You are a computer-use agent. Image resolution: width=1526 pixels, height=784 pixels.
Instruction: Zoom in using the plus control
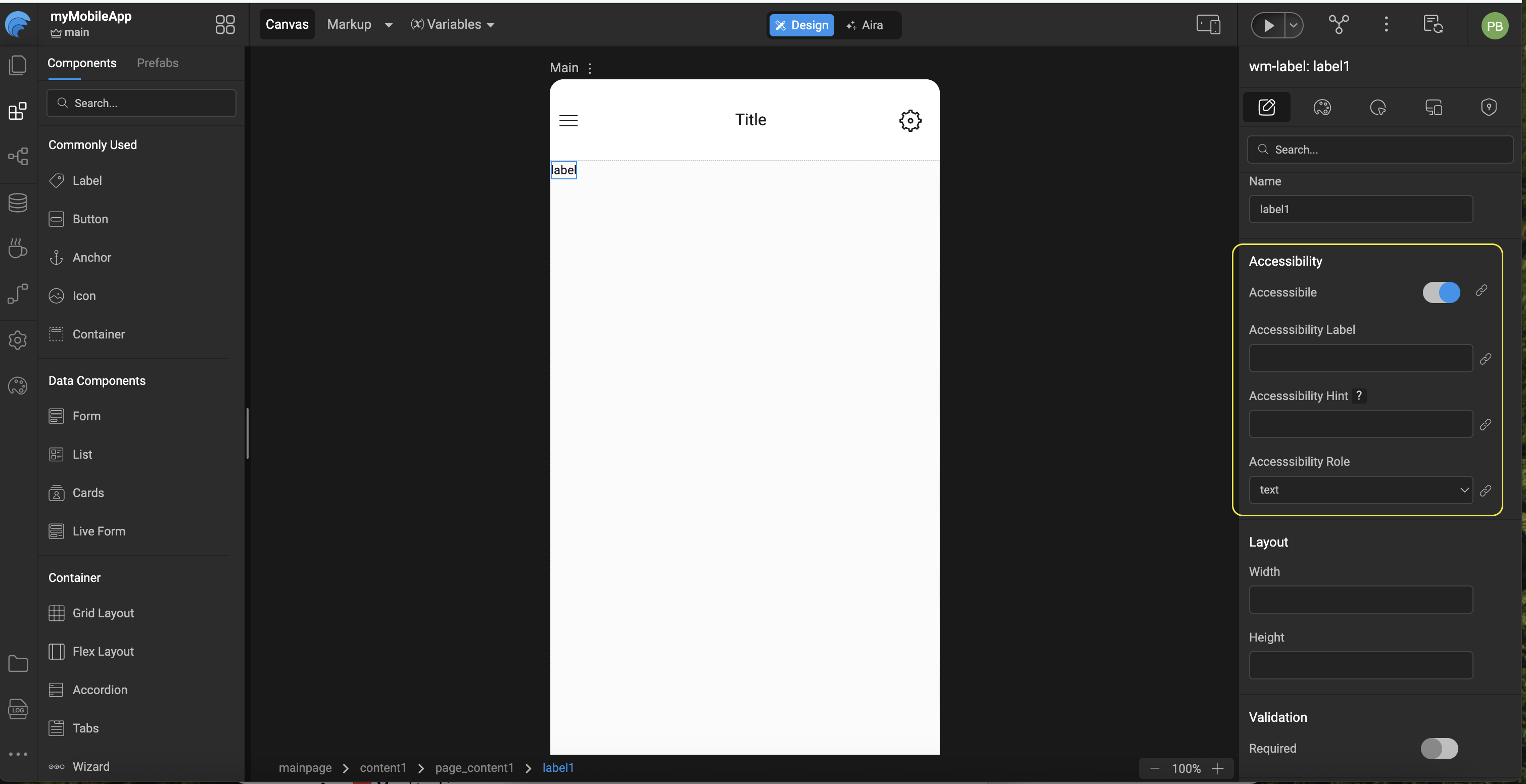(1219, 769)
